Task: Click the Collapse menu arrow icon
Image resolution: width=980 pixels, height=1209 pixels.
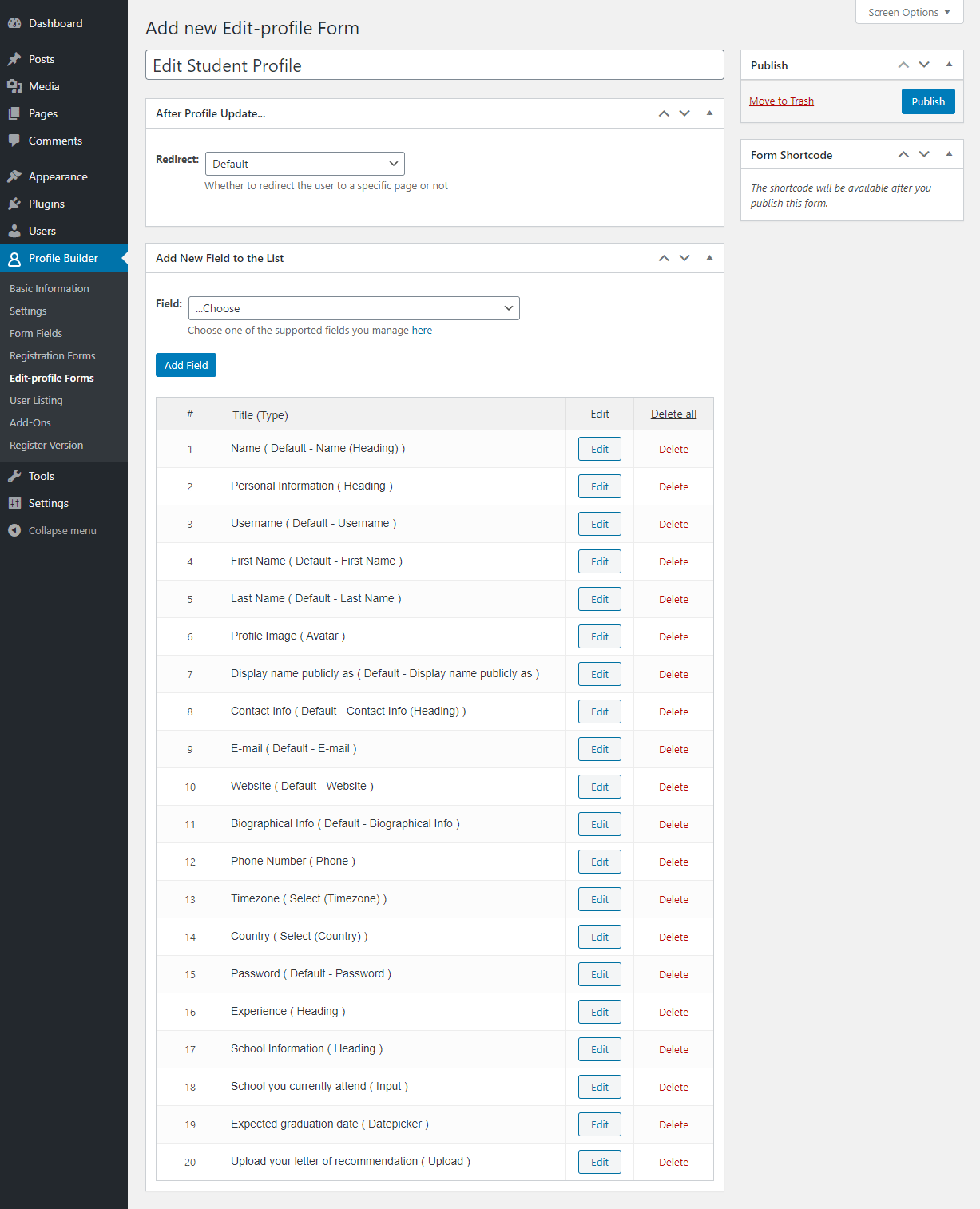Action: pyautogui.click(x=14, y=530)
